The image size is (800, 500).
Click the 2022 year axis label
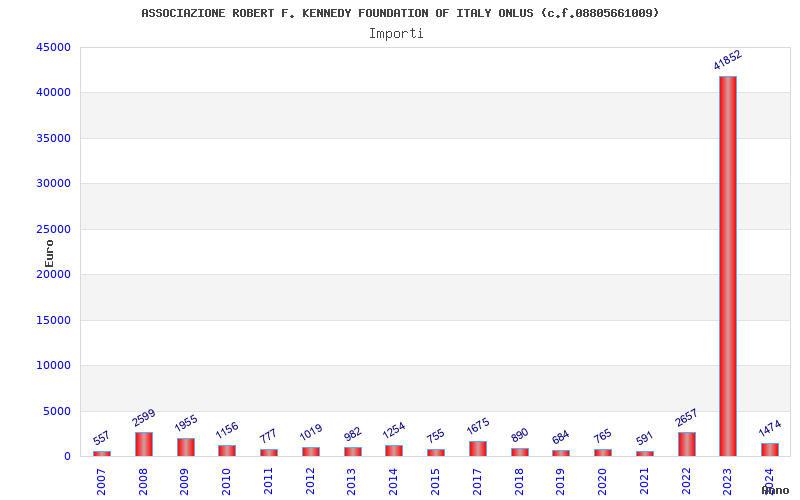click(x=686, y=482)
